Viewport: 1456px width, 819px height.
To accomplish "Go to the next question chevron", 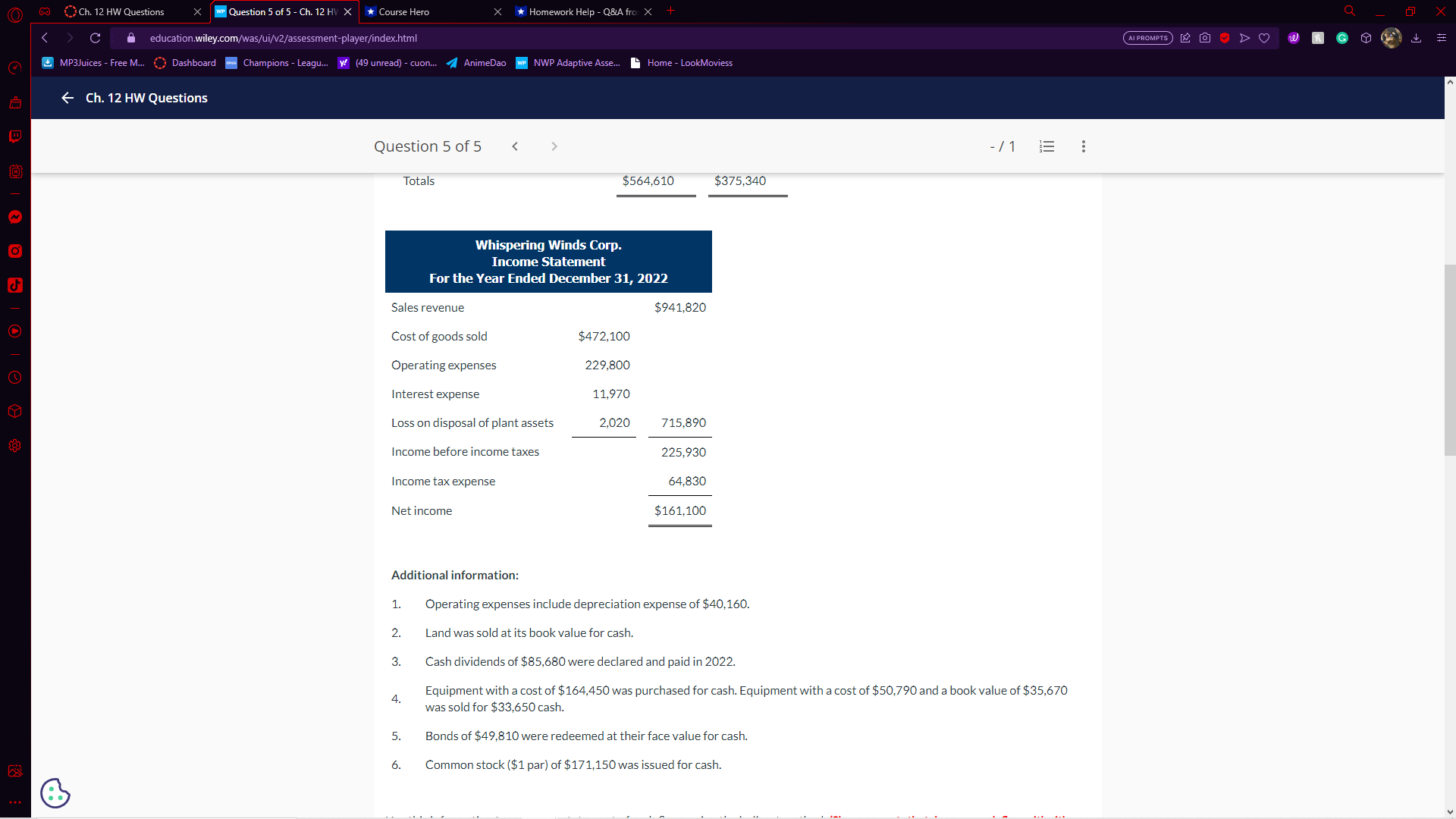I will (x=554, y=146).
